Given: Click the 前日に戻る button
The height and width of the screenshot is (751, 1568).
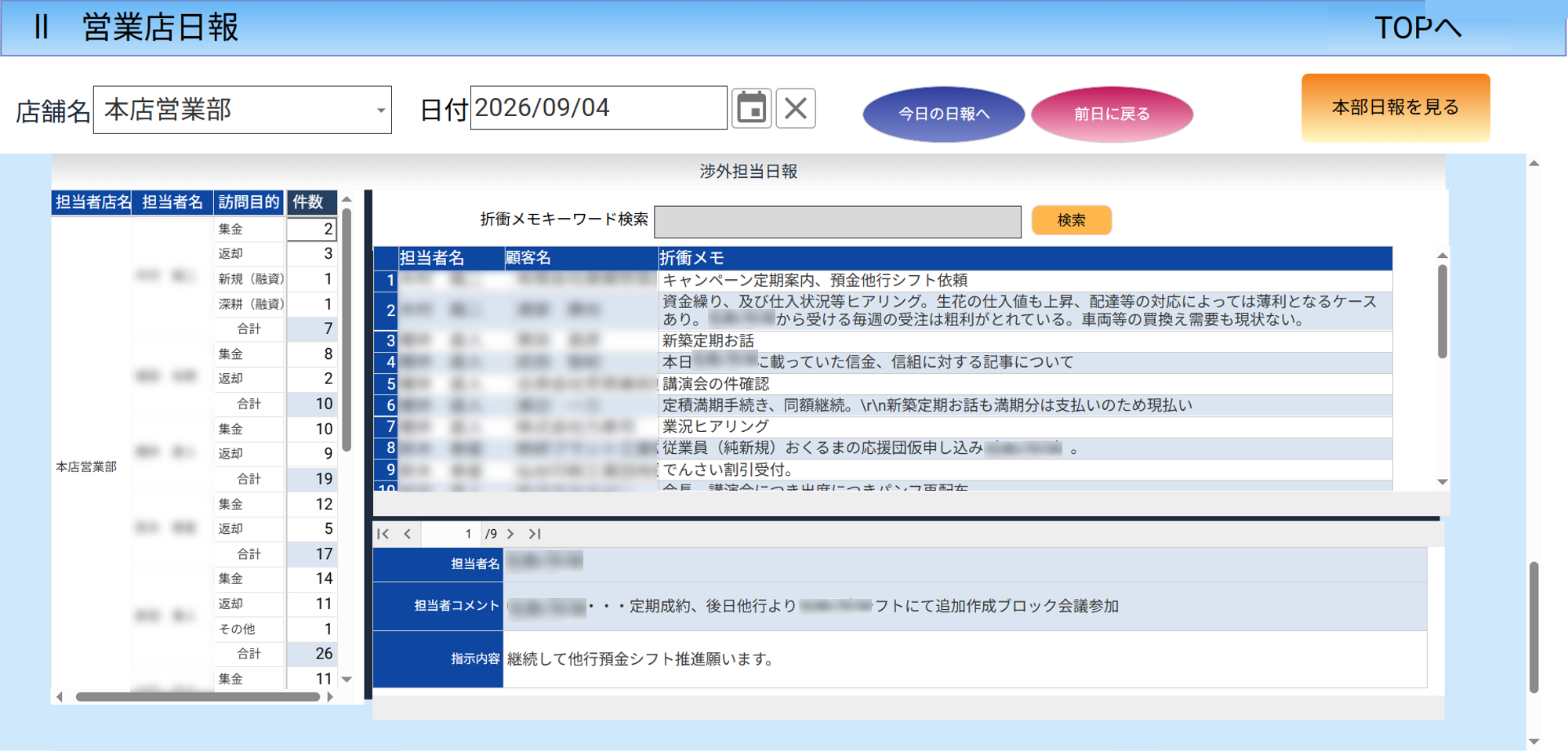Looking at the screenshot, I should click(x=1112, y=114).
